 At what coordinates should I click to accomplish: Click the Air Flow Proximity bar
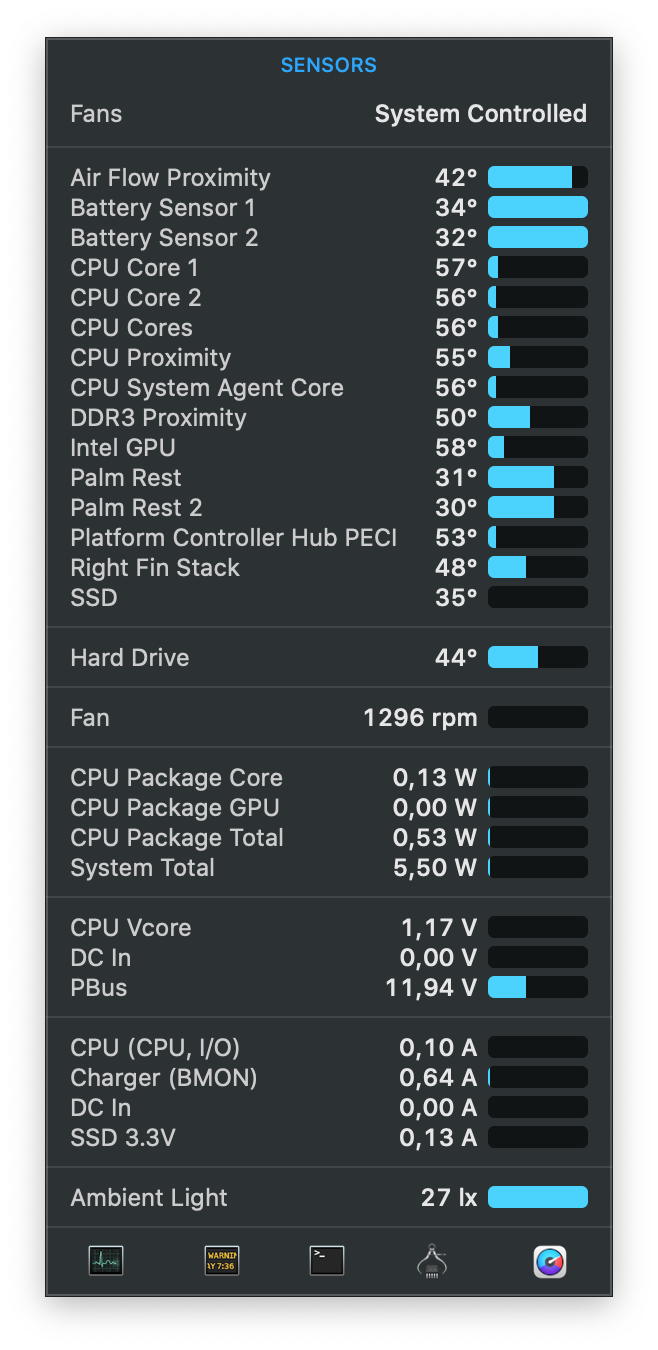tap(537, 178)
